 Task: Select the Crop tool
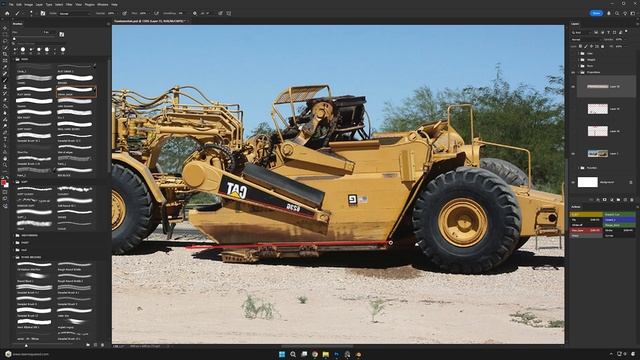5,54
